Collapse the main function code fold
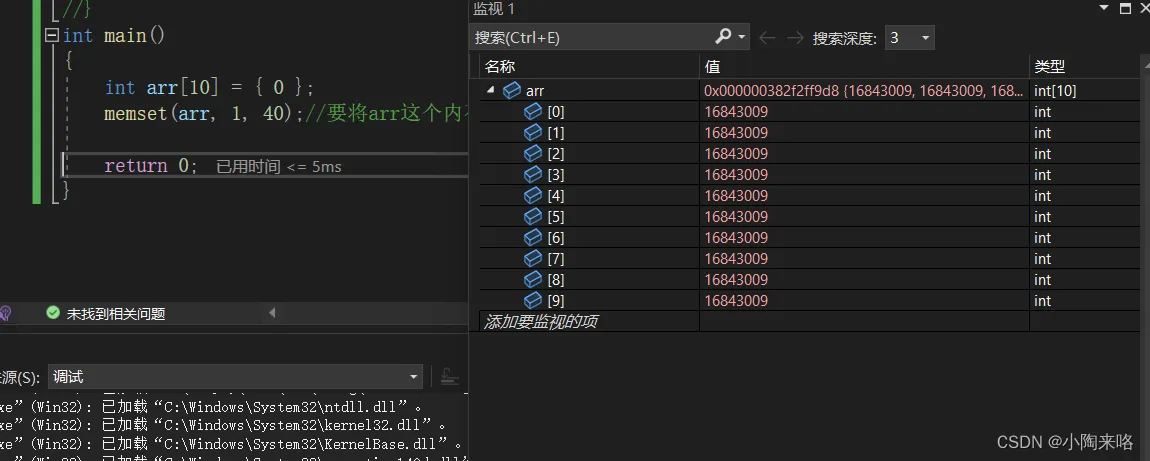1150x461 pixels. point(51,35)
